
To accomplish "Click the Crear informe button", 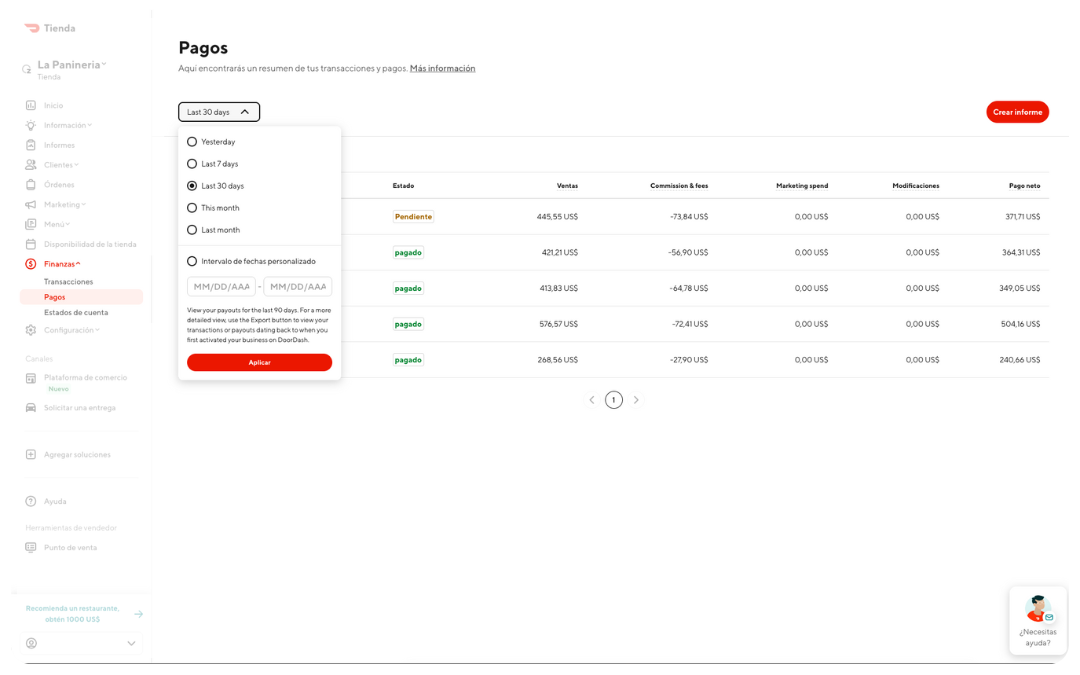I will pyautogui.click(x=1017, y=111).
